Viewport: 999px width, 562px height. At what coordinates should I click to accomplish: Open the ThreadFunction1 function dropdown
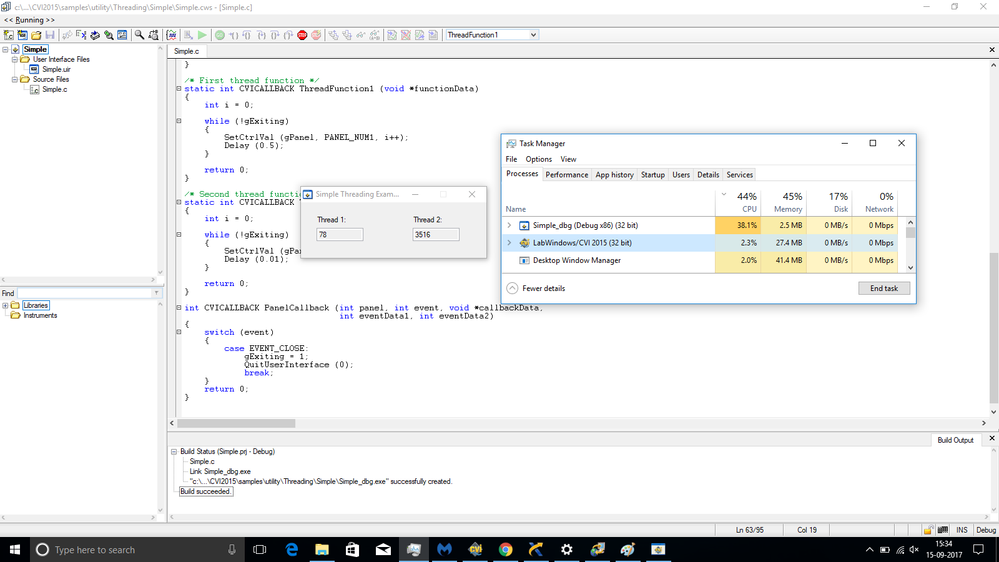click(x=532, y=35)
